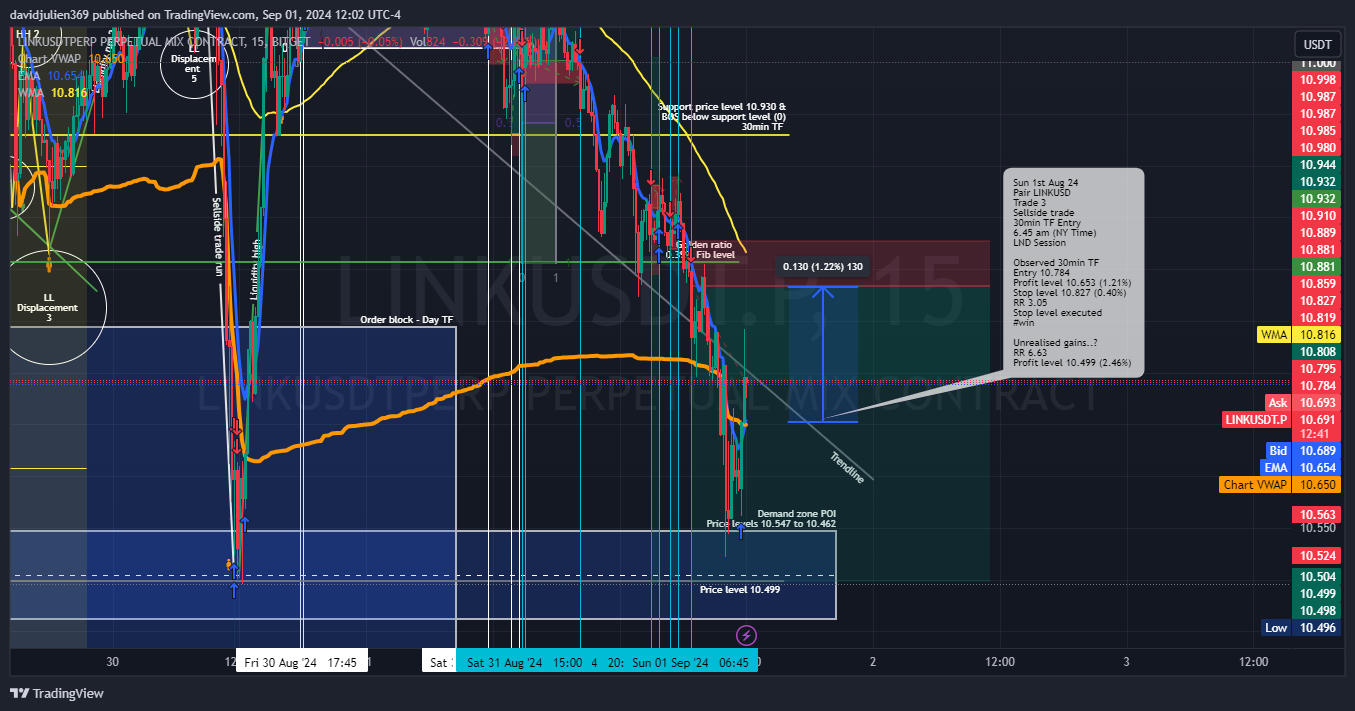Click the EMA 10.654 legend entry
This screenshot has width=1355, height=711.
[48, 76]
